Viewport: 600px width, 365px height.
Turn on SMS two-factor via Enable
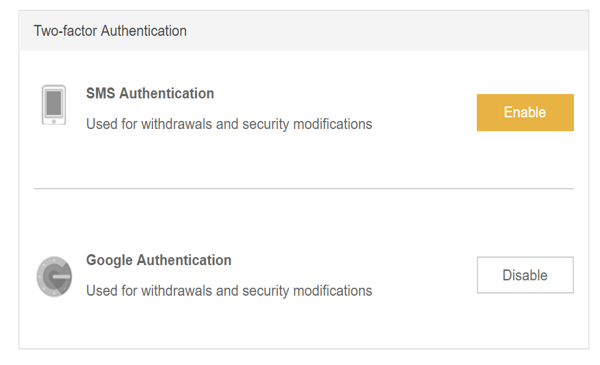[x=525, y=112]
